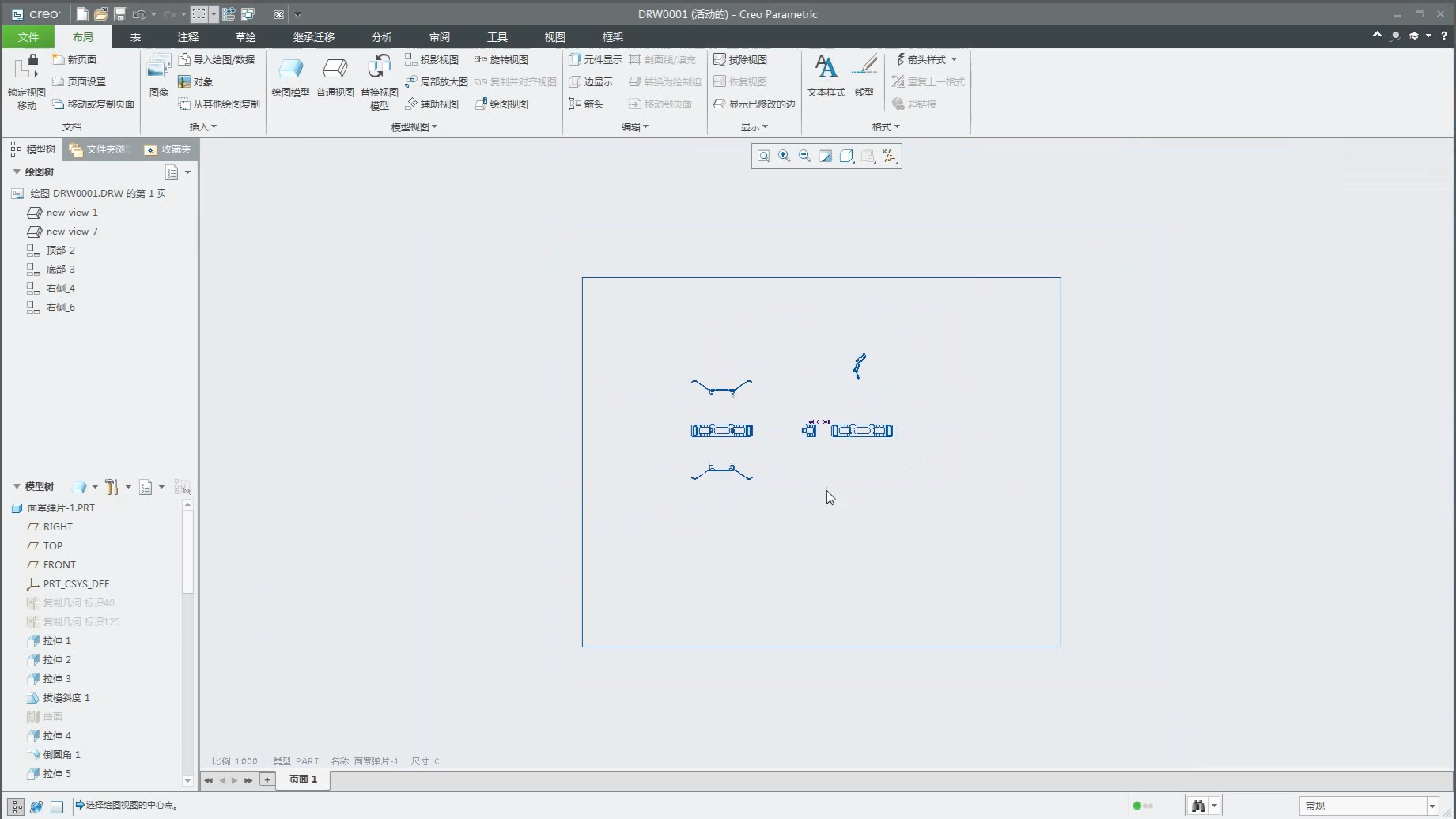This screenshot has height=819, width=1456.
Task: Open the 显示 group dropdown
Action: point(754,126)
